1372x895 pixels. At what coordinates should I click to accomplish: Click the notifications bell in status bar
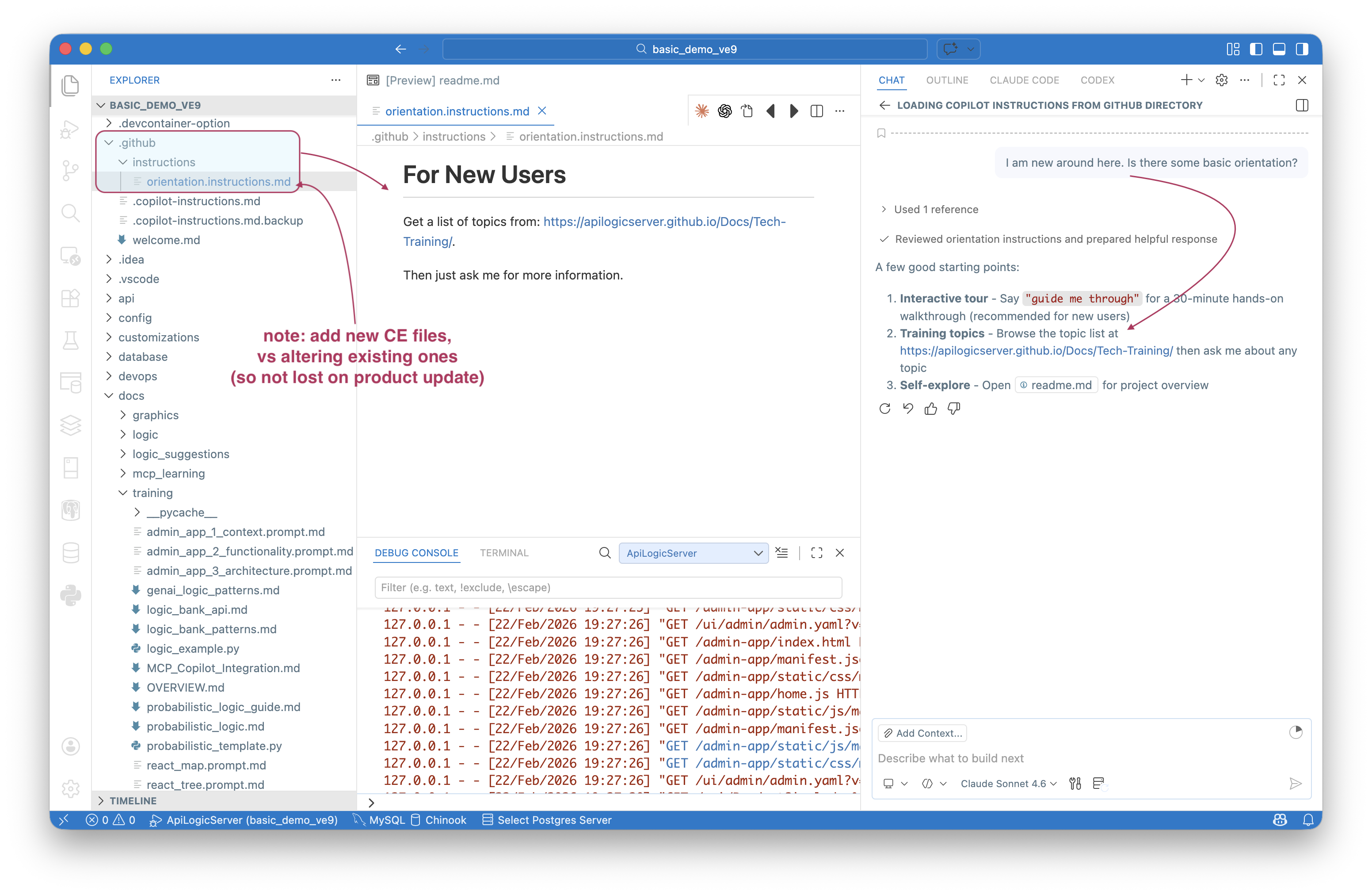(1308, 819)
